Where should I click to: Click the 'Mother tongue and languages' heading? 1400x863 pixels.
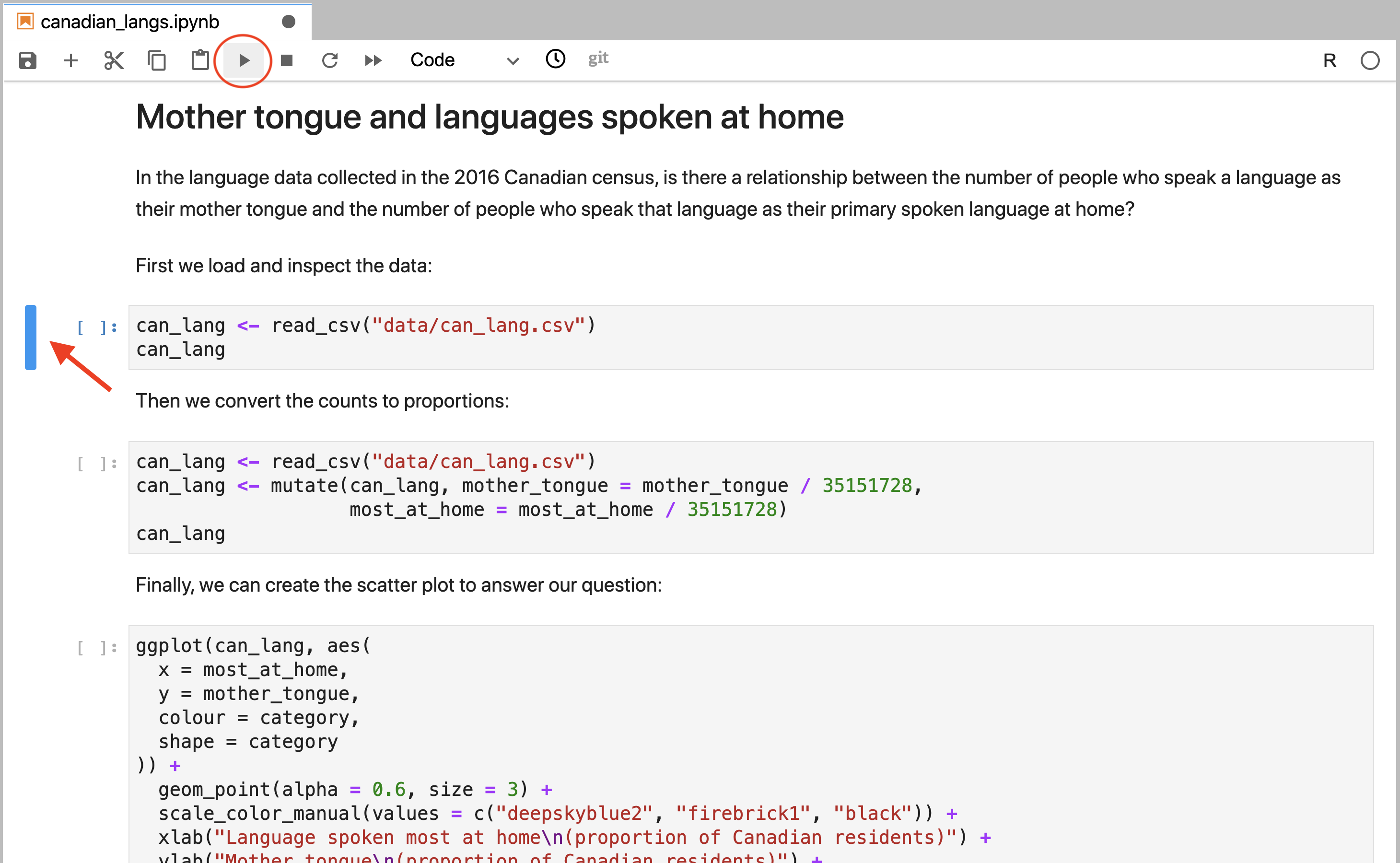pyautogui.click(x=490, y=117)
